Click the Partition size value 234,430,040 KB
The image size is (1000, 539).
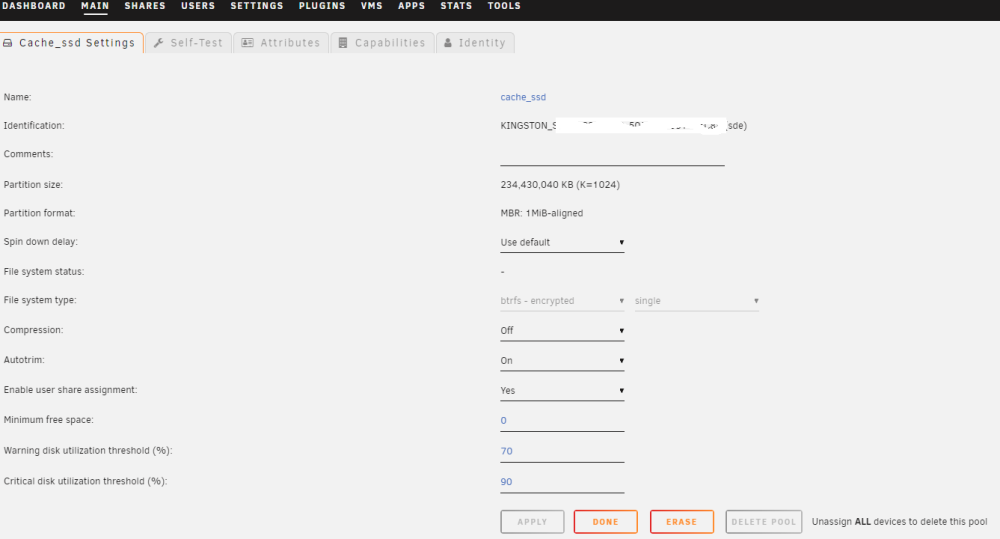560,184
